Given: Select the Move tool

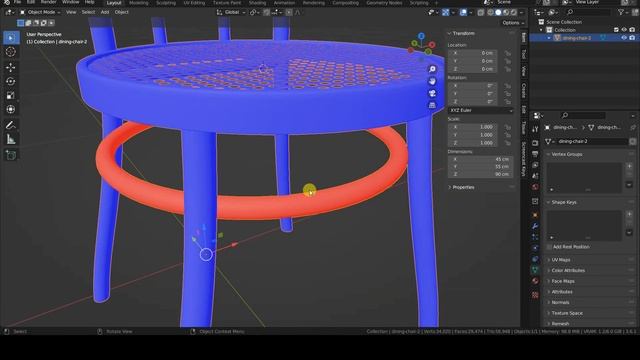Looking at the screenshot, I should point(11,67).
